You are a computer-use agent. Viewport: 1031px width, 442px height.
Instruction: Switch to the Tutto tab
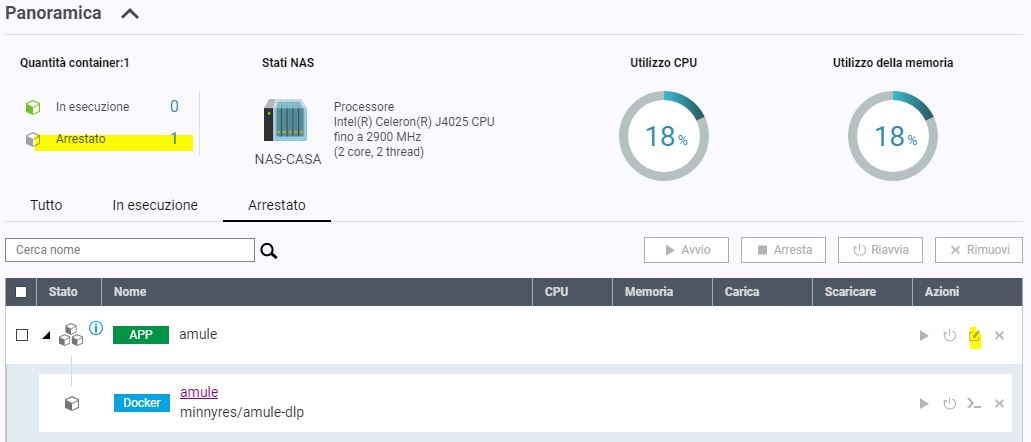[x=46, y=205]
